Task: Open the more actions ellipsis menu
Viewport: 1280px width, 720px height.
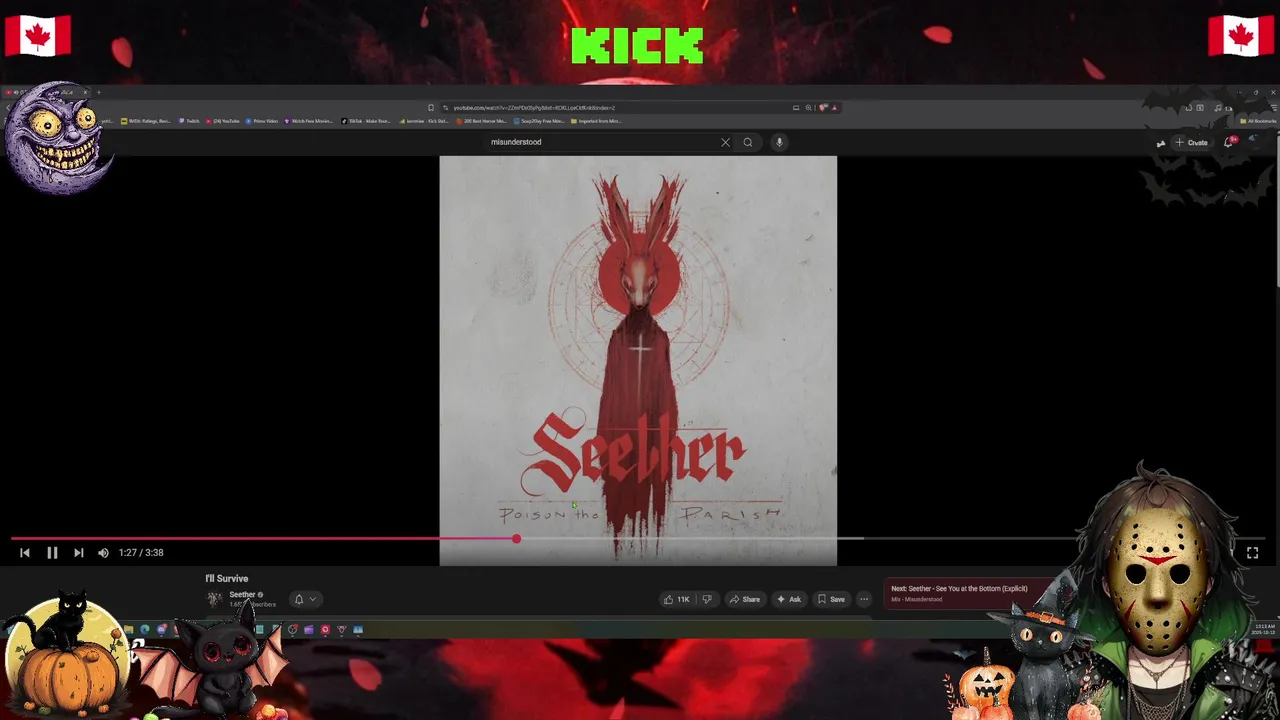Action: 864,599
